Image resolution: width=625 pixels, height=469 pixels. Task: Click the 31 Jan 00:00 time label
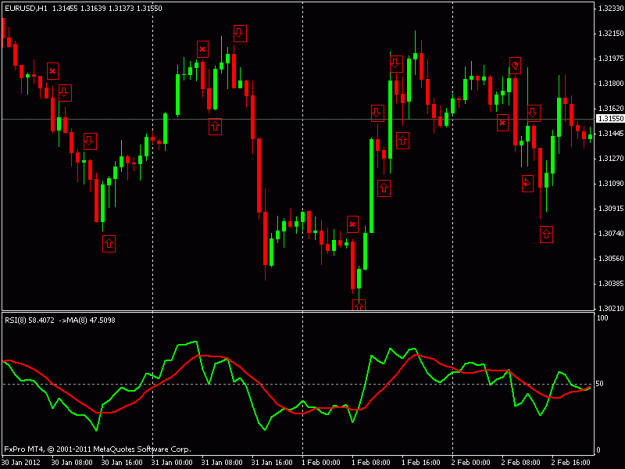(172, 462)
